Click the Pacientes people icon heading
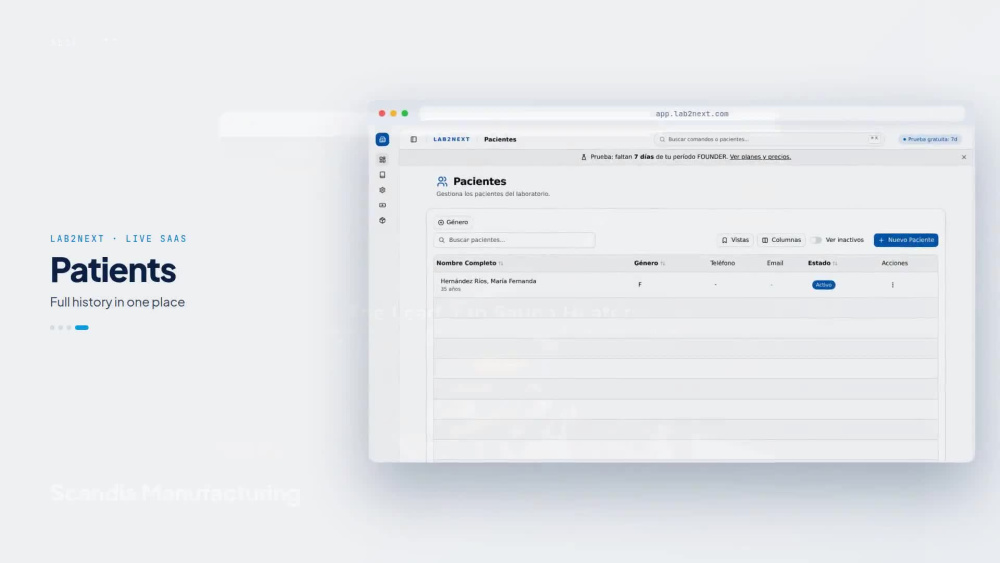This screenshot has width=1000, height=563. (442, 182)
